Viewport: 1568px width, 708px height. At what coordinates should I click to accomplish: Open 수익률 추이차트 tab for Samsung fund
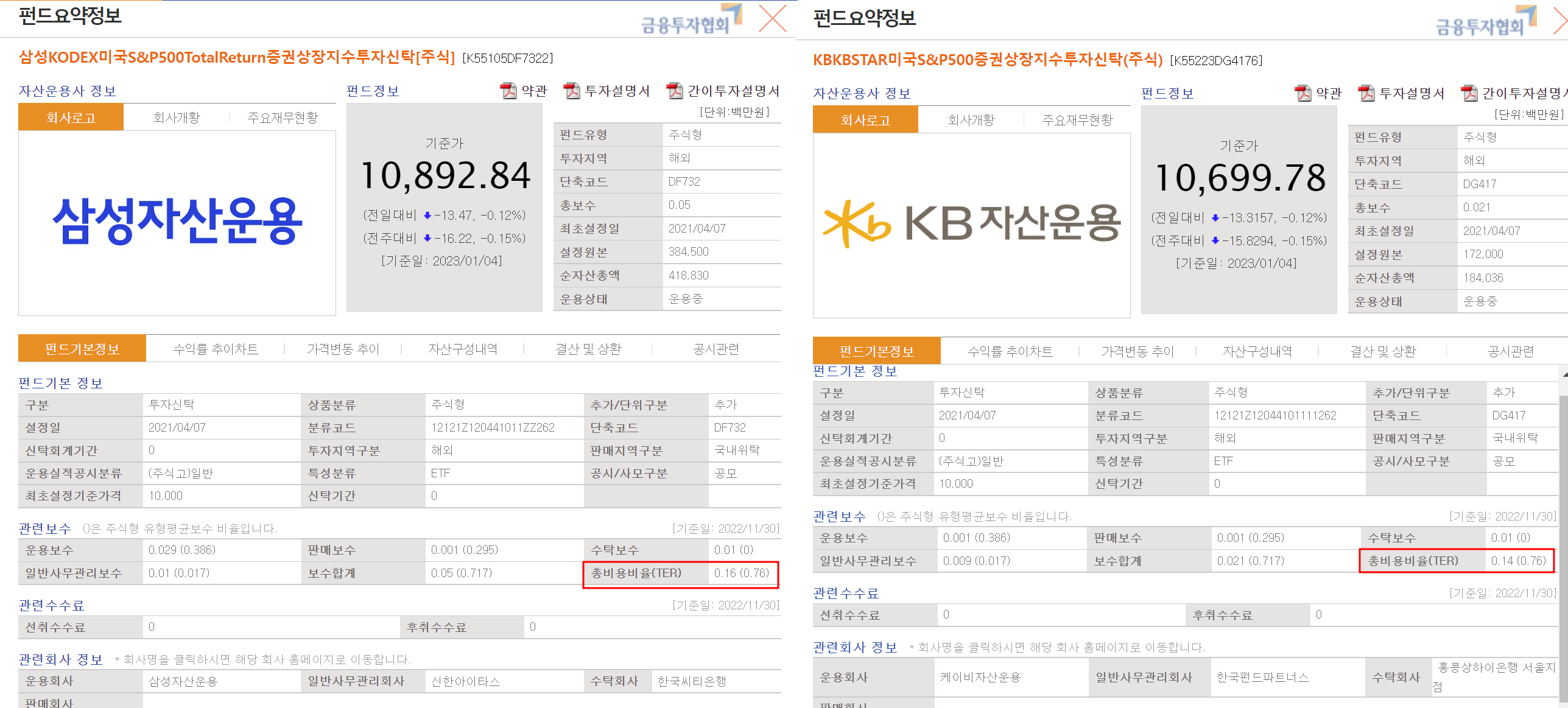[216, 349]
